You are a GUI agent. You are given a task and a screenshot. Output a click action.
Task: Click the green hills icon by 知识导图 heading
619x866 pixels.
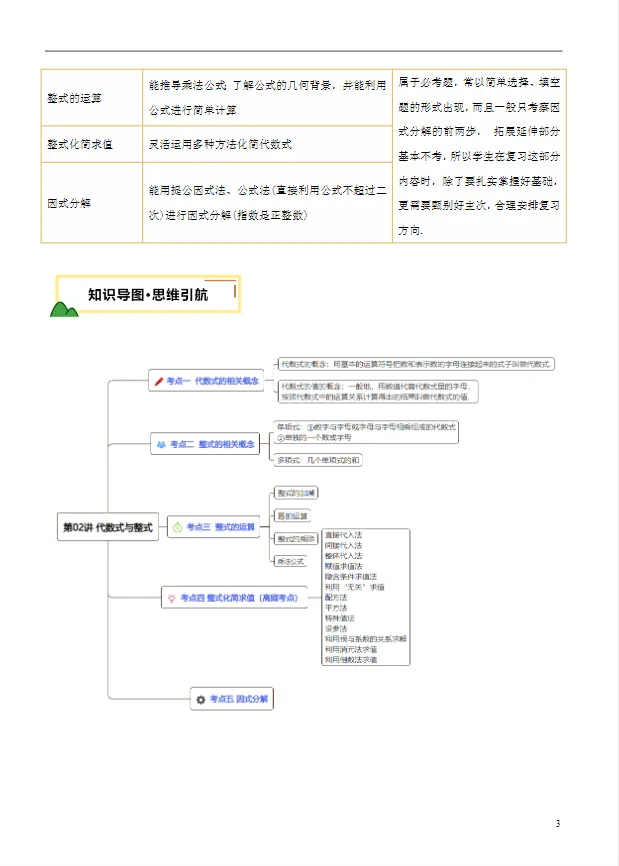(x=64, y=309)
